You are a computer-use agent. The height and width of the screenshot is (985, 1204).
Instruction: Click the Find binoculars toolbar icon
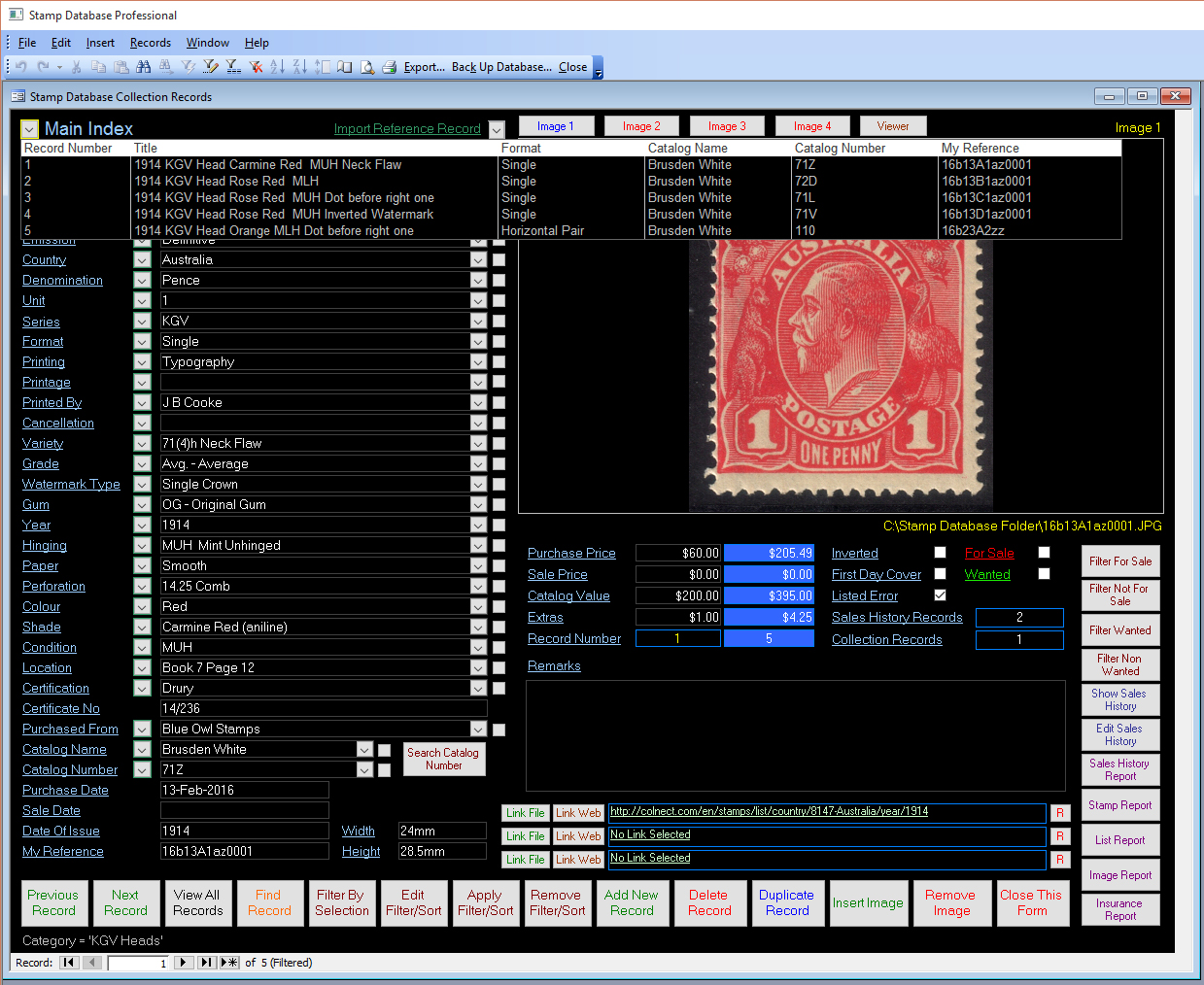144,67
